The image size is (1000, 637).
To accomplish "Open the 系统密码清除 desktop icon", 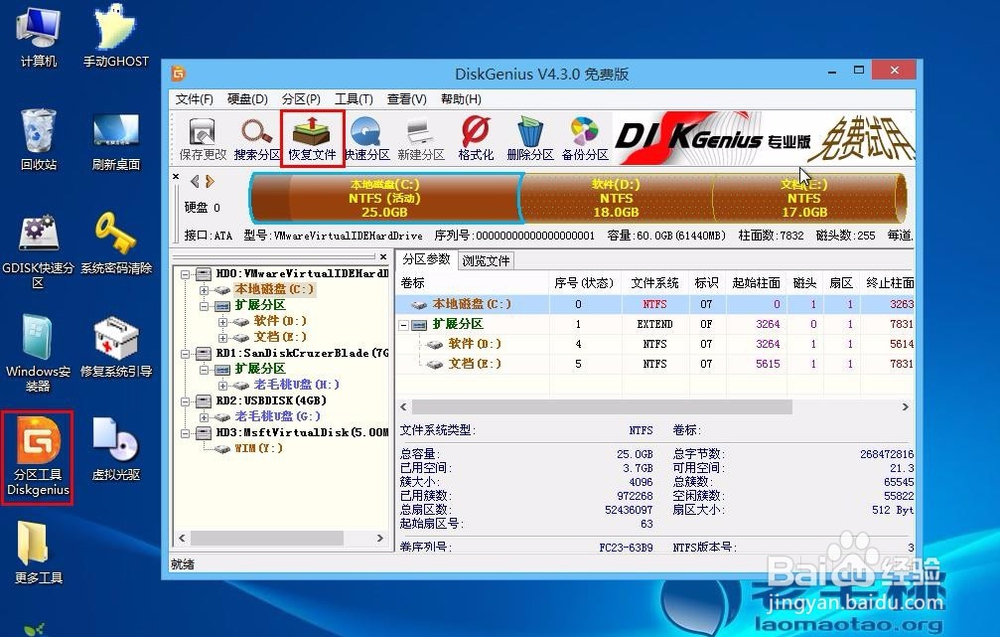I will (x=116, y=244).
